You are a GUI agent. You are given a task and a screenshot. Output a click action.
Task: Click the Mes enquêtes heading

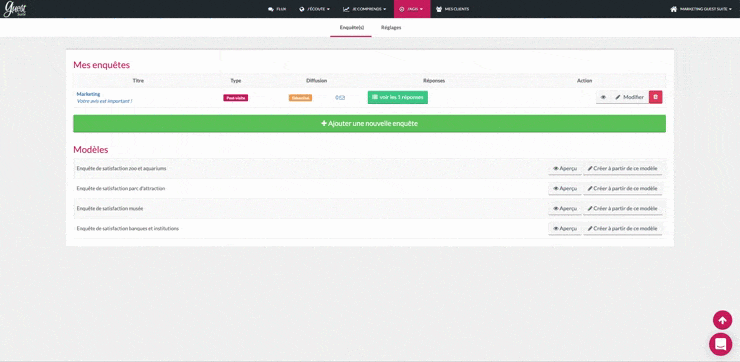(x=101, y=65)
